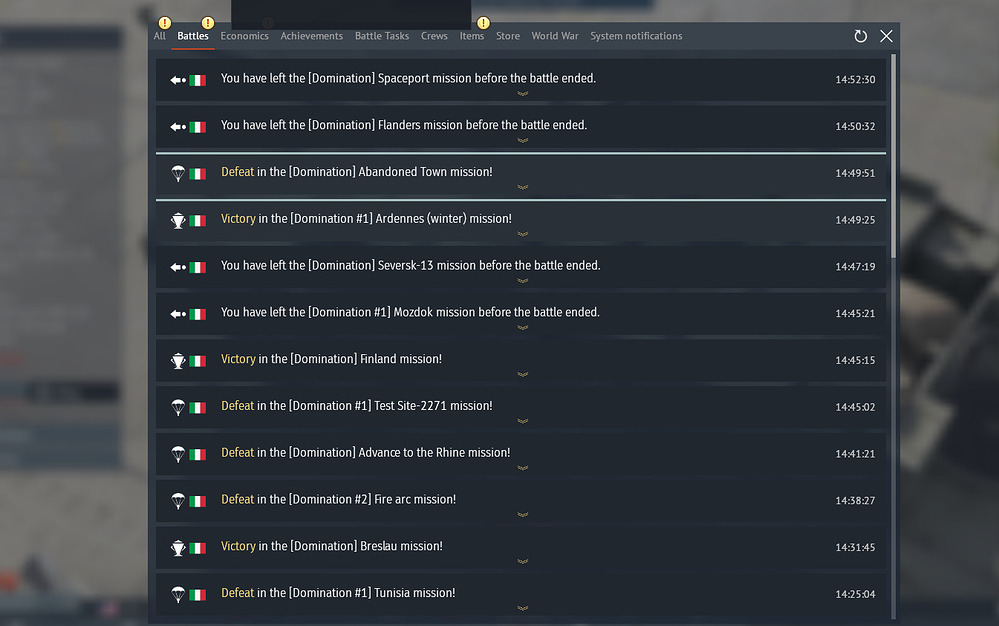Click trophy icon on Breslau victory row
This screenshot has width=999, height=626.
[x=178, y=548]
